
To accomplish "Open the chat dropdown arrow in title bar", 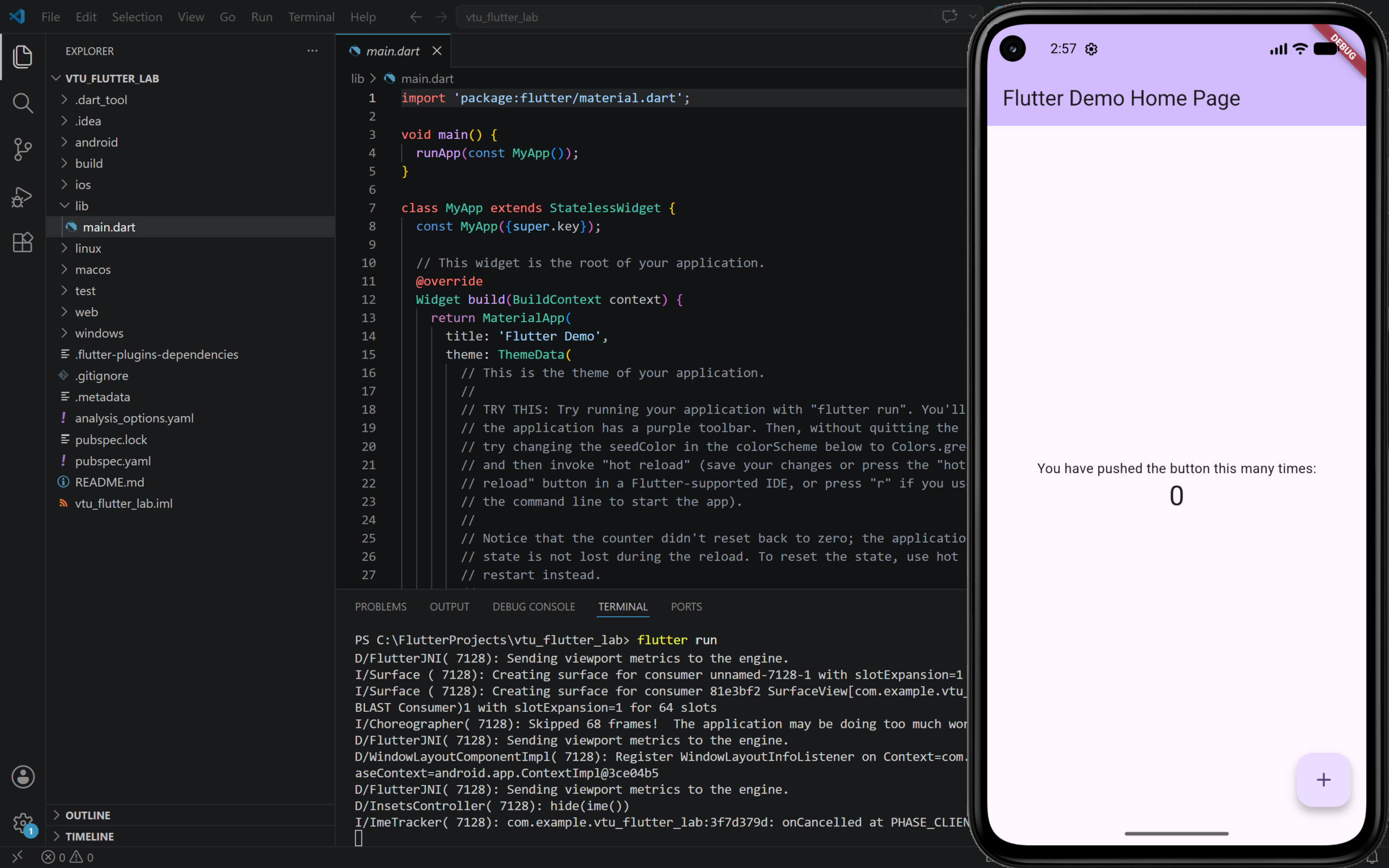I will pos(972,17).
